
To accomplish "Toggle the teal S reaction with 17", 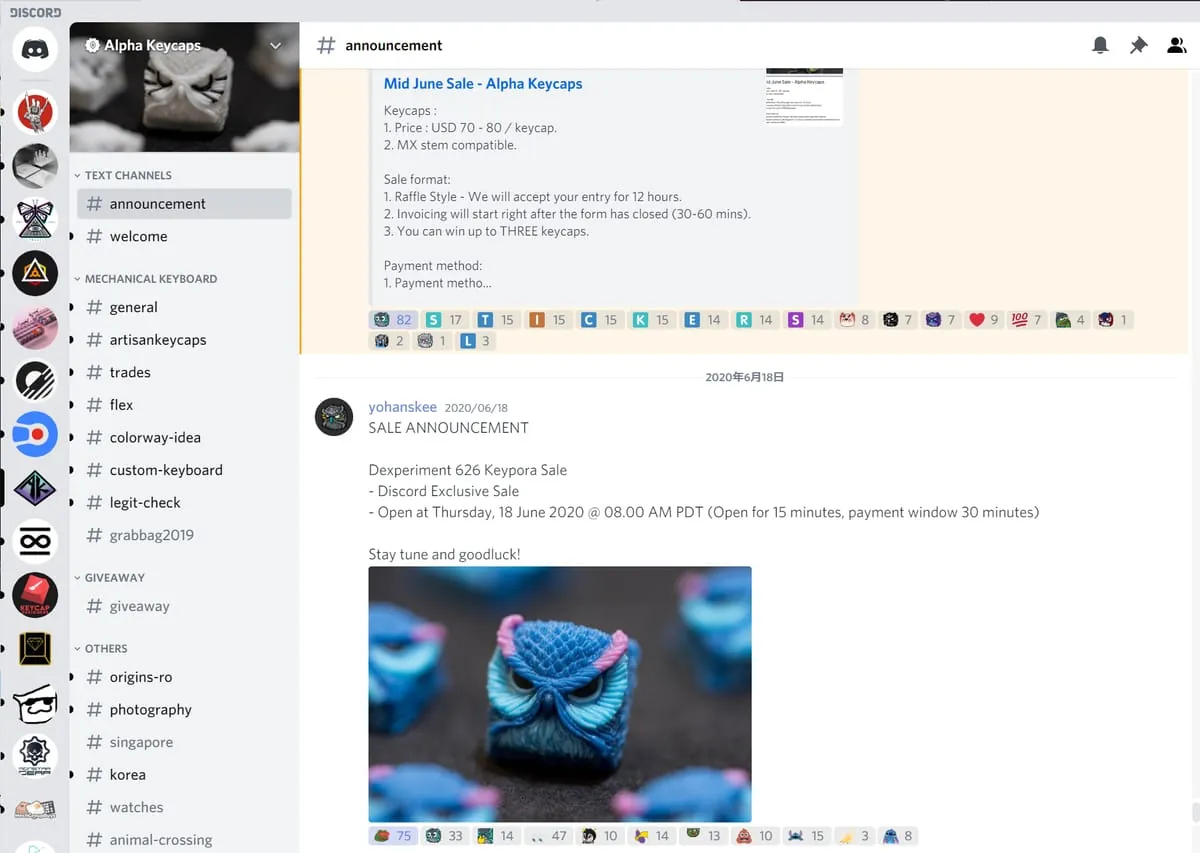I will tap(444, 320).
